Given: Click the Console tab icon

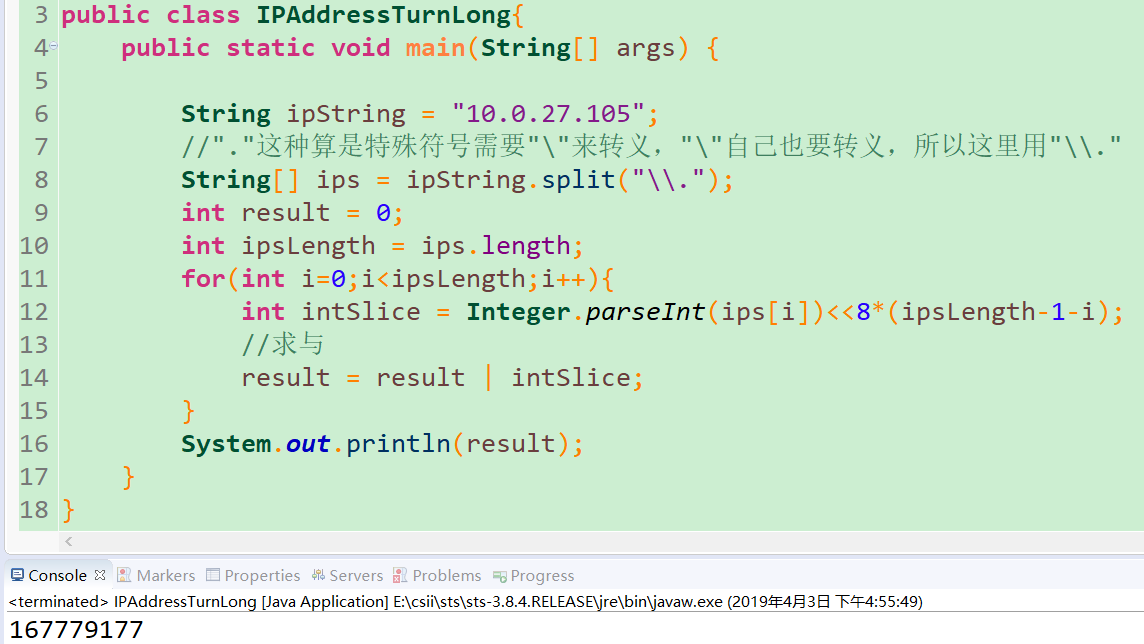Looking at the screenshot, I should click(x=18, y=575).
